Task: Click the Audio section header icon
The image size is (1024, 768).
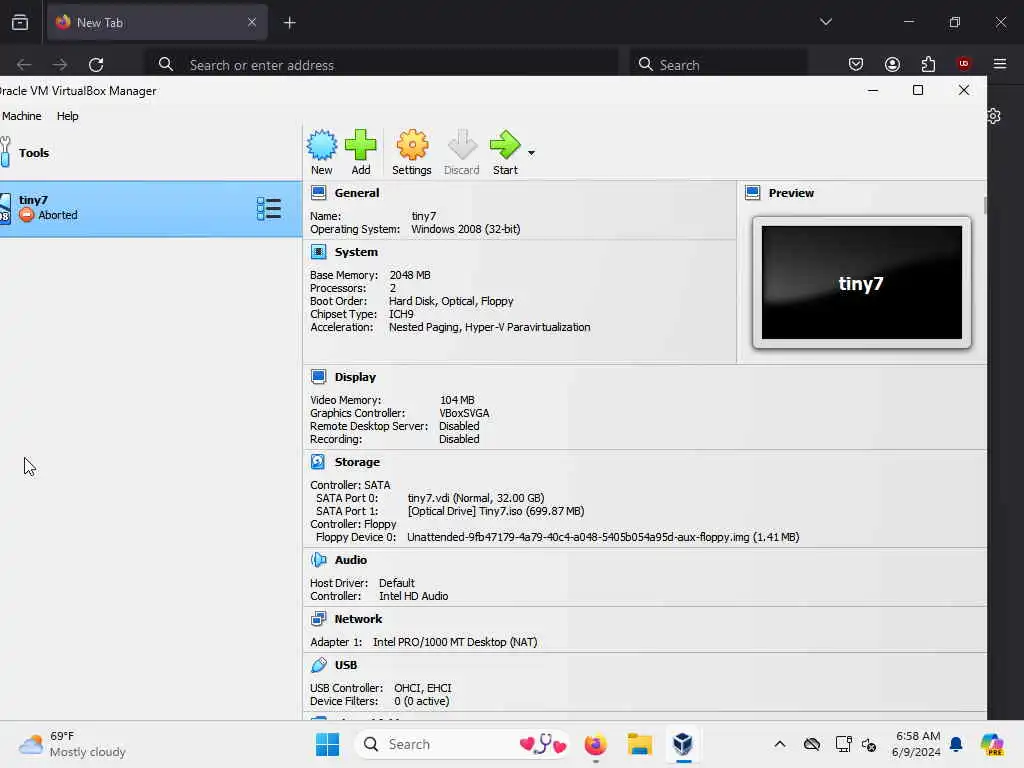Action: pos(318,560)
